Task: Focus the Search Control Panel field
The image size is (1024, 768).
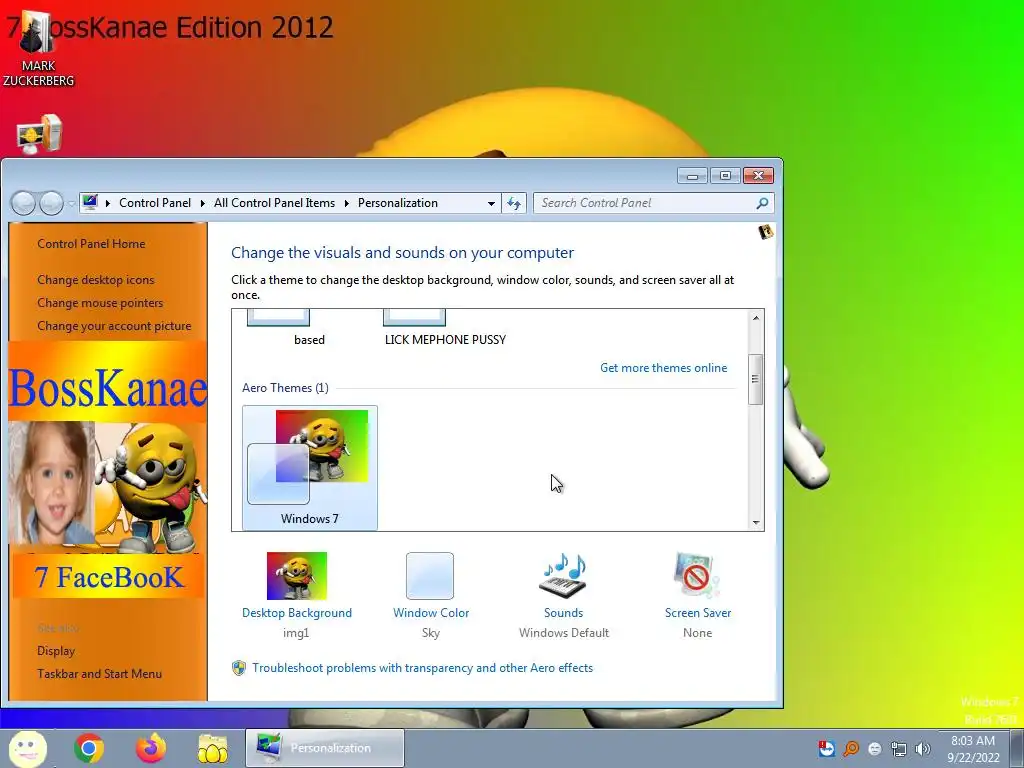Action: click(x=647, y=203)
